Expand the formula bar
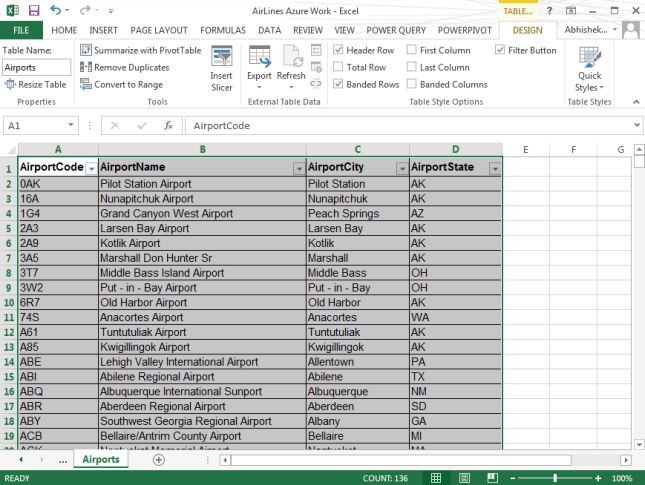The image size is (645, 485). 637,125
